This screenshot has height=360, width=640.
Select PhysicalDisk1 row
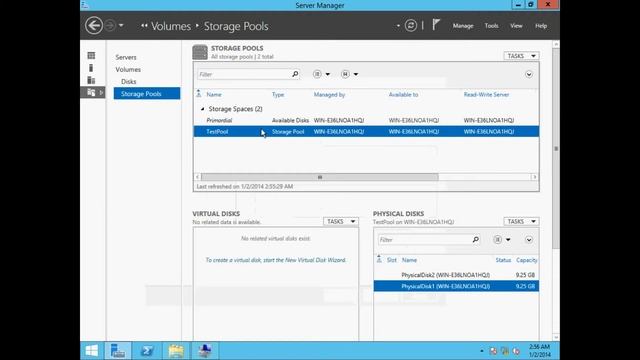(x=456, y=286)
